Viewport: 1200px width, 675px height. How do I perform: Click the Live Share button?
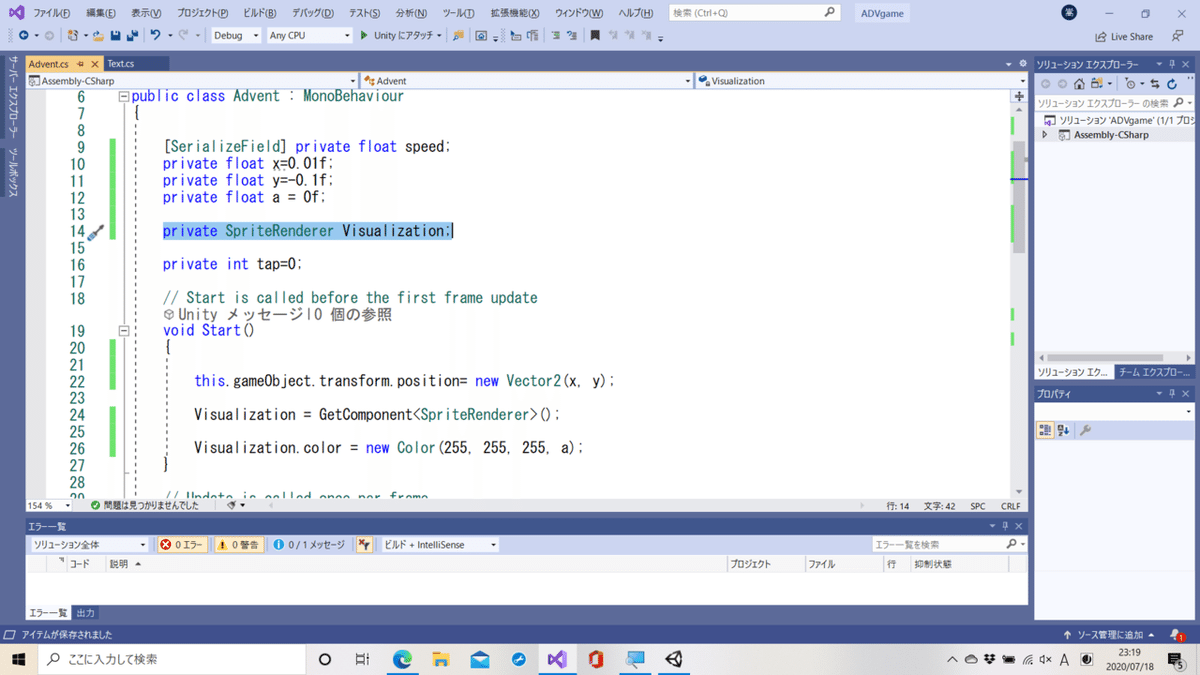tap(1123, 36)
